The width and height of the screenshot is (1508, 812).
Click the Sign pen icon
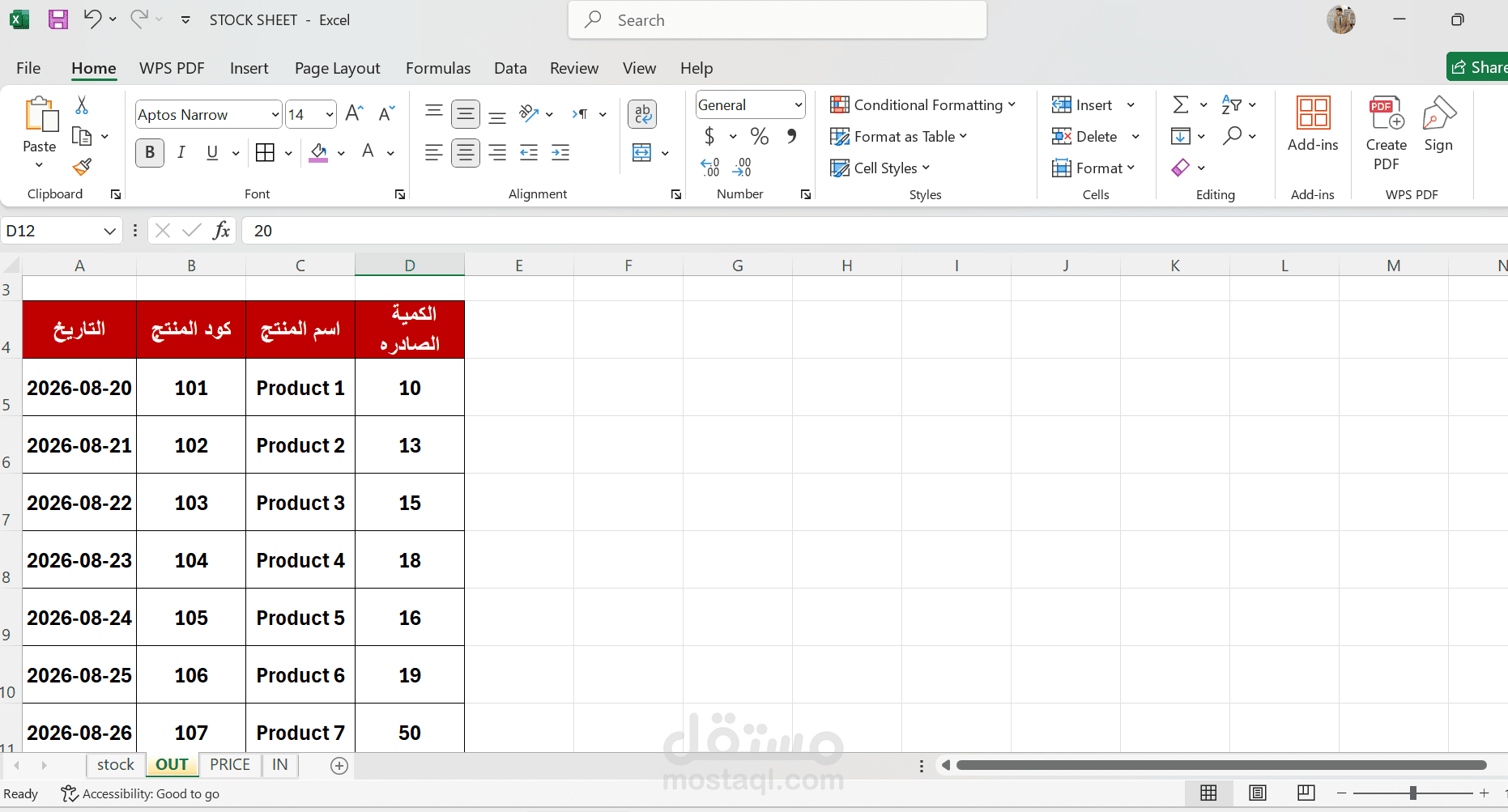coord(1439,113)
